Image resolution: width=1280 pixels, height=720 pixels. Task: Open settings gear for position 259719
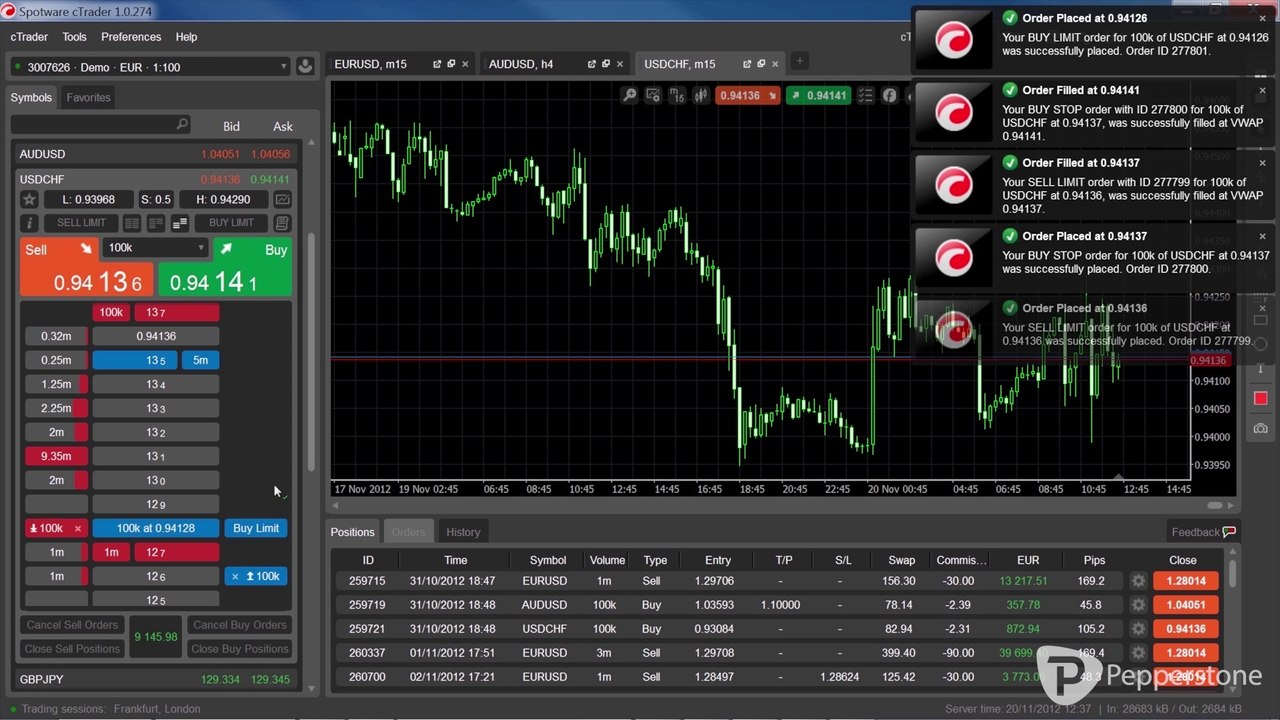click(1138, 605)
